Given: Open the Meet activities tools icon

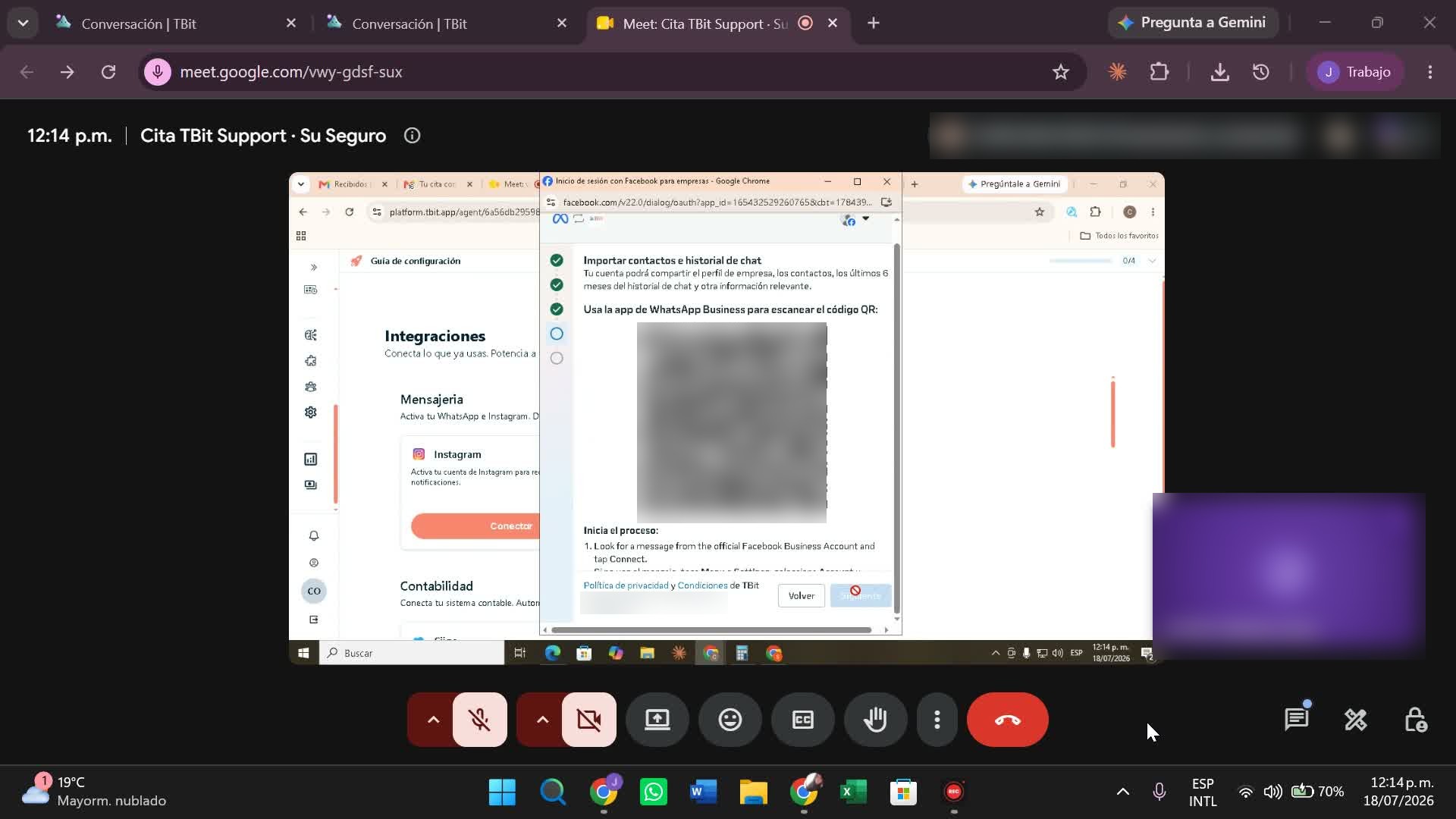Looking at the screenshot, I should pos(1355,720).
